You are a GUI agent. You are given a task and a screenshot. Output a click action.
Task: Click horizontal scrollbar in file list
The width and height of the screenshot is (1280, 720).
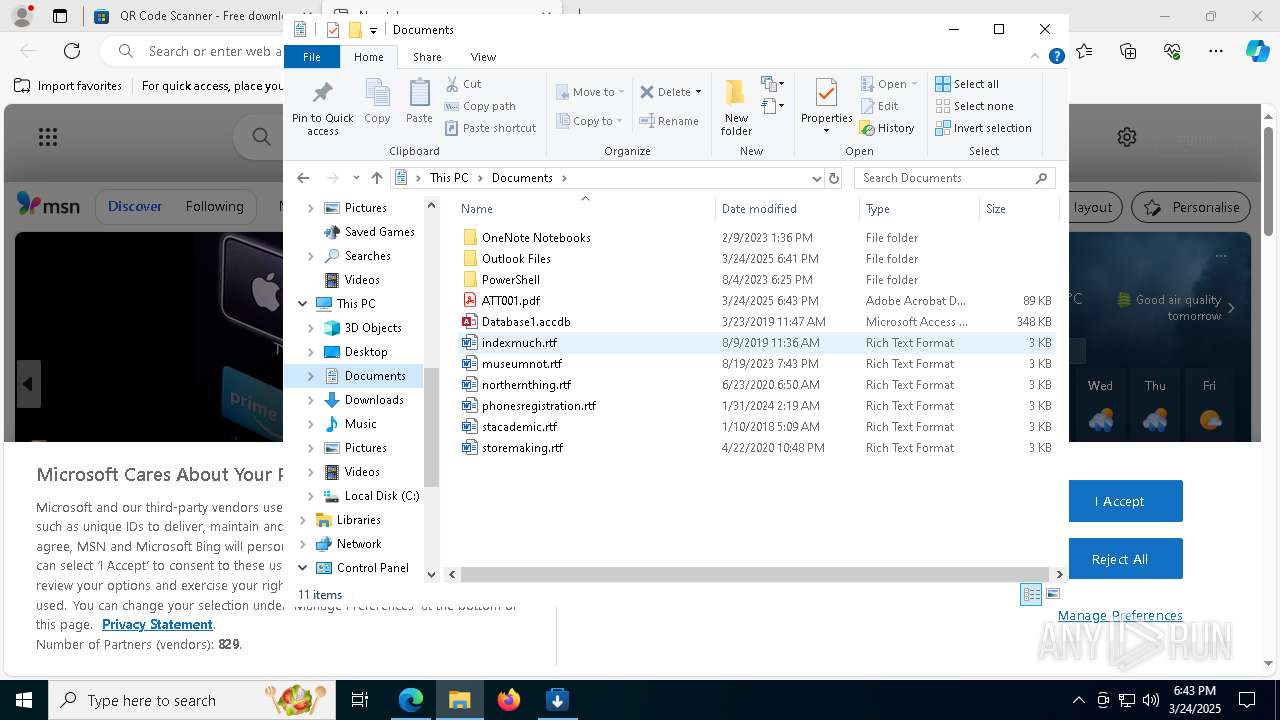pyautogui.click(x=755, y=574)
